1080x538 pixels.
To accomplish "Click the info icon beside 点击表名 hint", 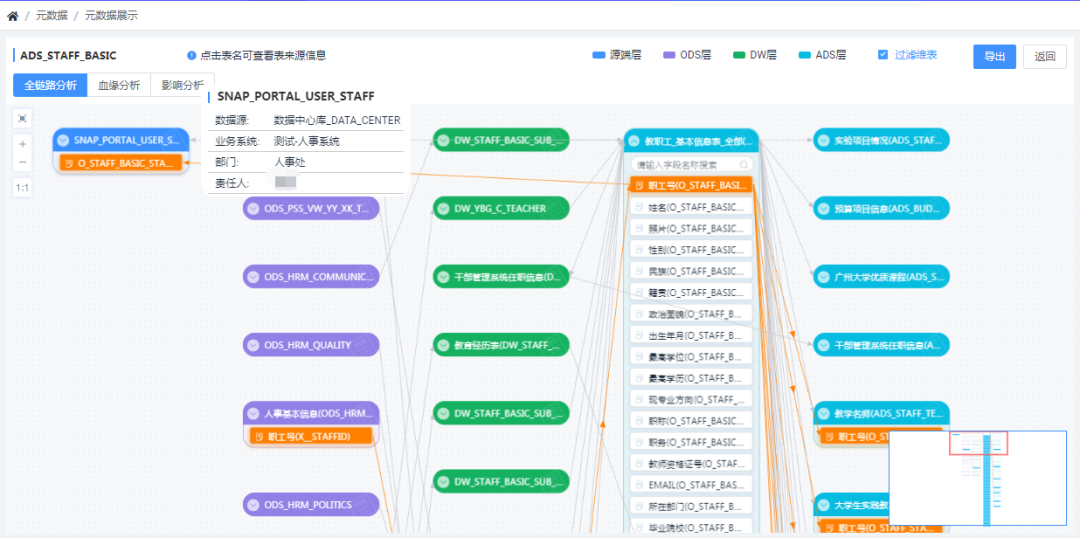I will [x=191, y=55].
